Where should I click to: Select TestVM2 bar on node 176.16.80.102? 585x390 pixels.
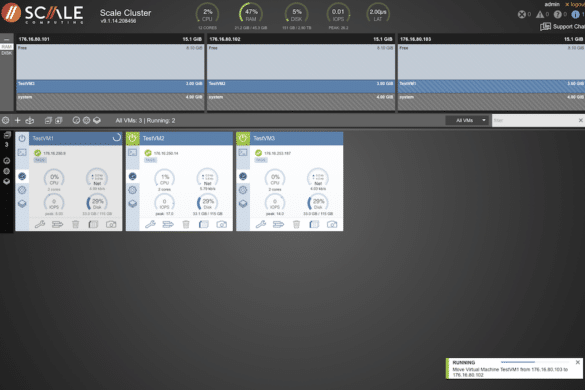pyautogui.click(x=301, y=85)
